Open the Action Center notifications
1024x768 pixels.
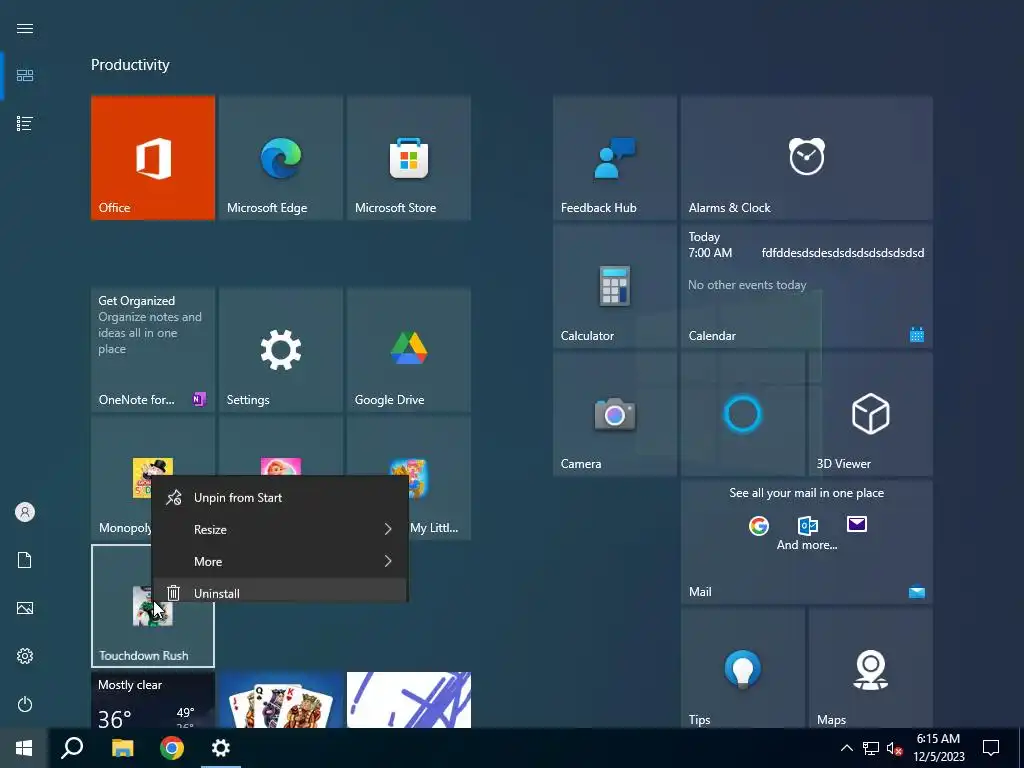point(991,748)
